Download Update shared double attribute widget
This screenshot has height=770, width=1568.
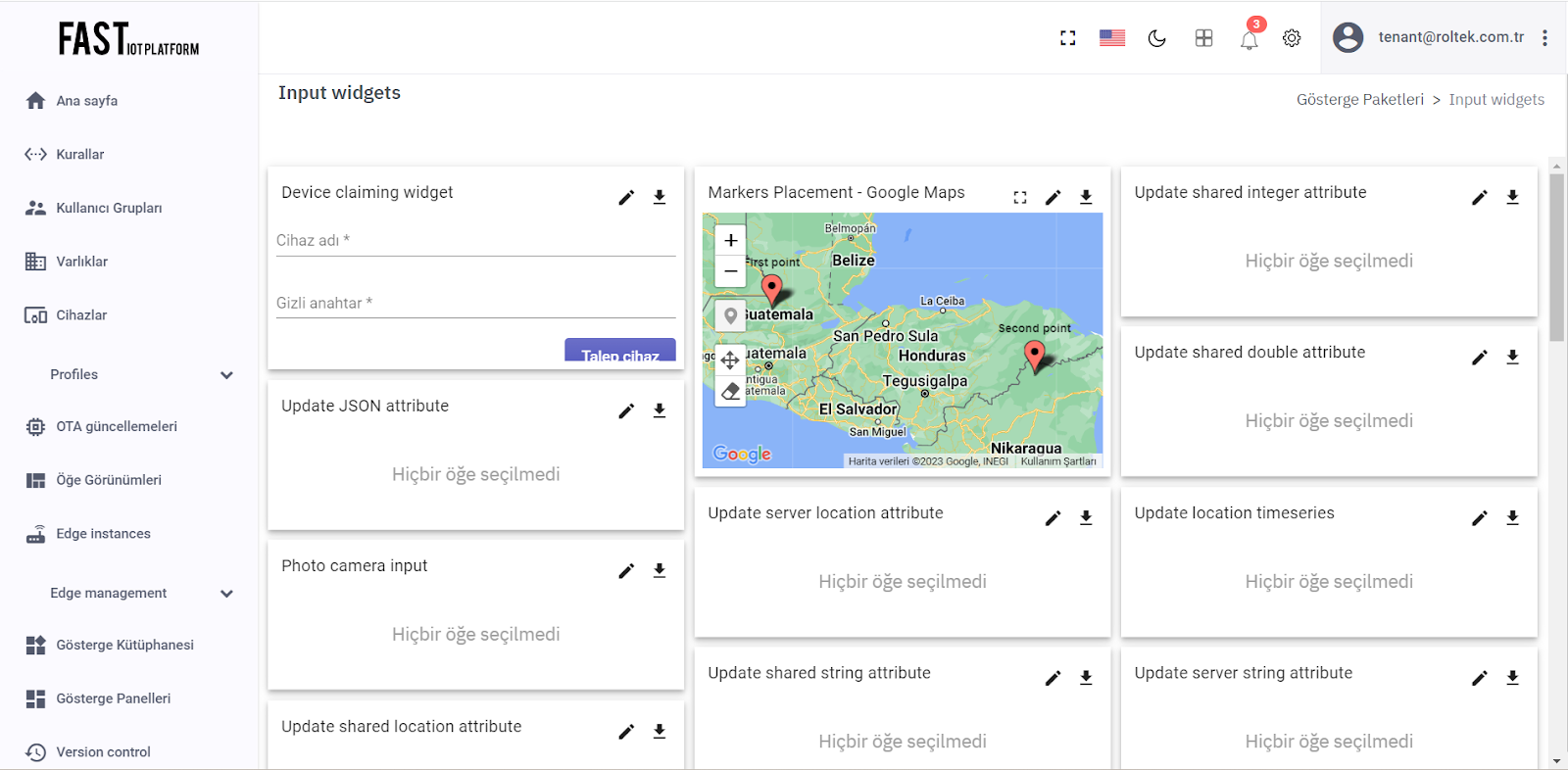coord(1513,358)
